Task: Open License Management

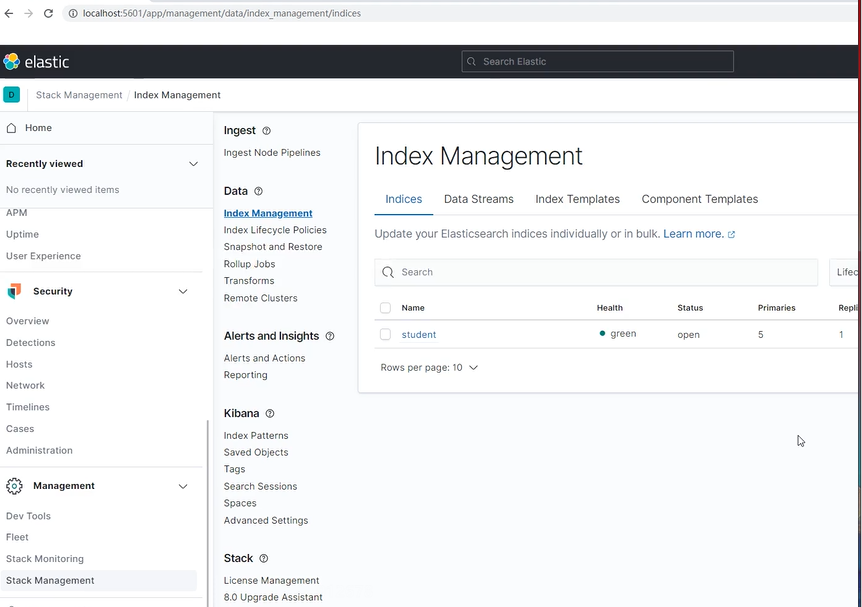Action: point(272,581)
